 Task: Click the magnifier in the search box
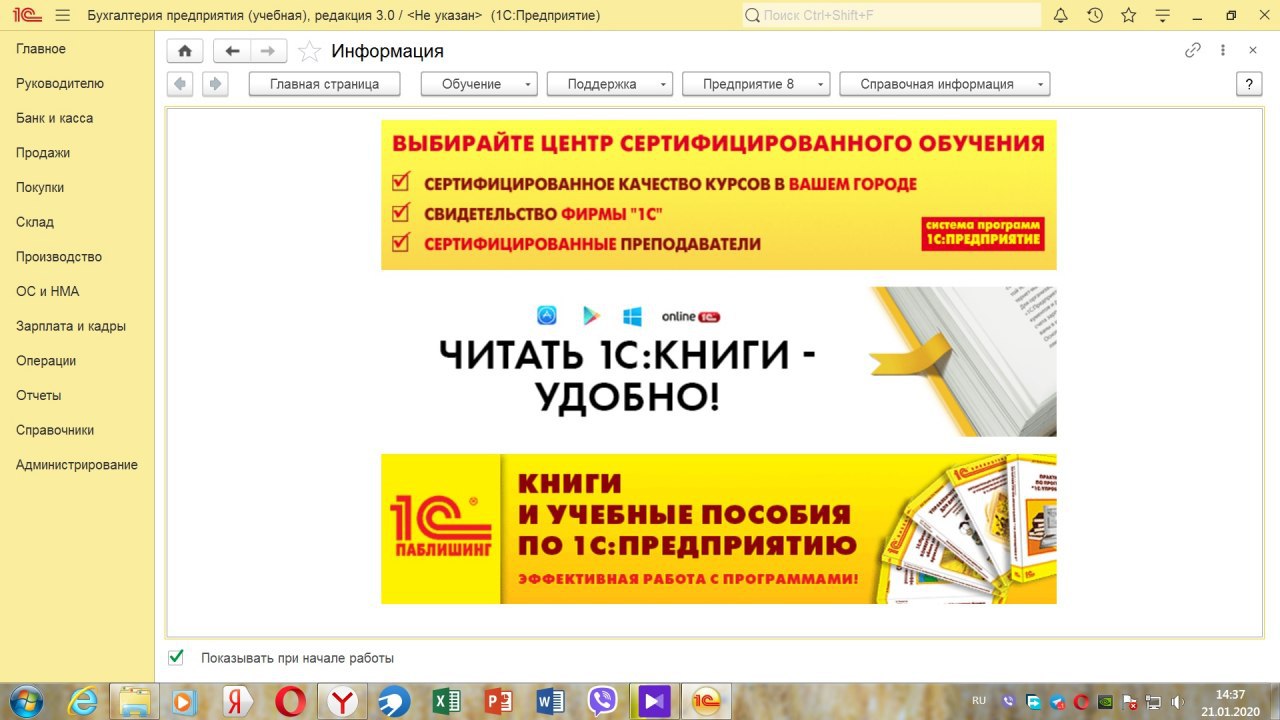coord(753,15)
